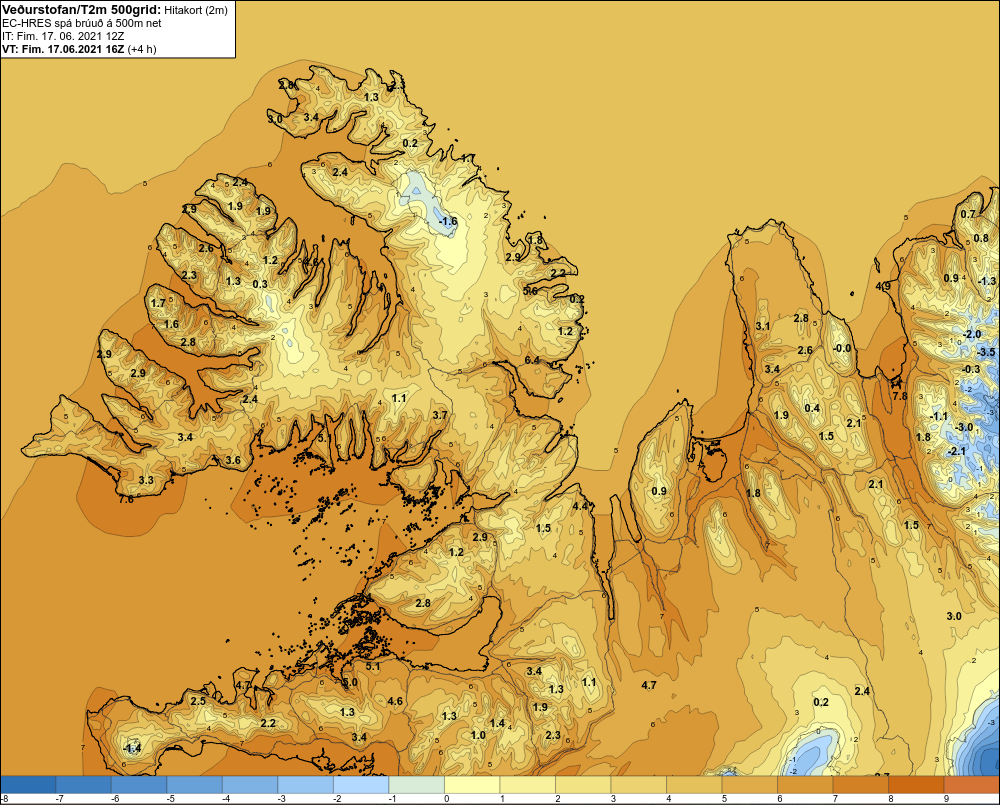This screenshot has width=1000, height=805.
Task: Click the -3.0 temperature value on the map
Action: click(x=964, y=427)
